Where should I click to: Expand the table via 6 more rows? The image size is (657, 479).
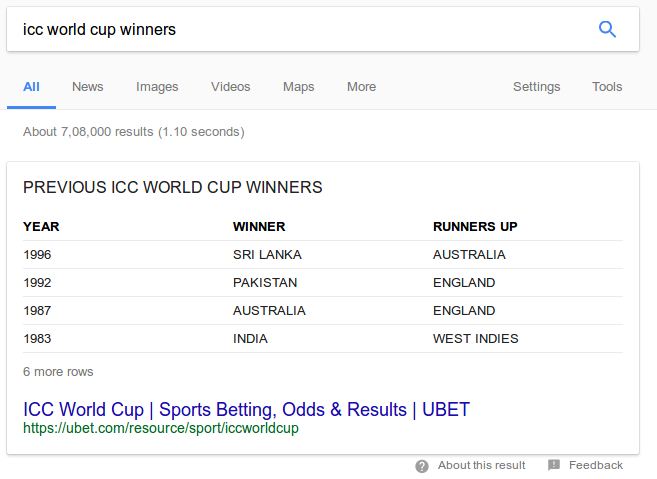58,372
